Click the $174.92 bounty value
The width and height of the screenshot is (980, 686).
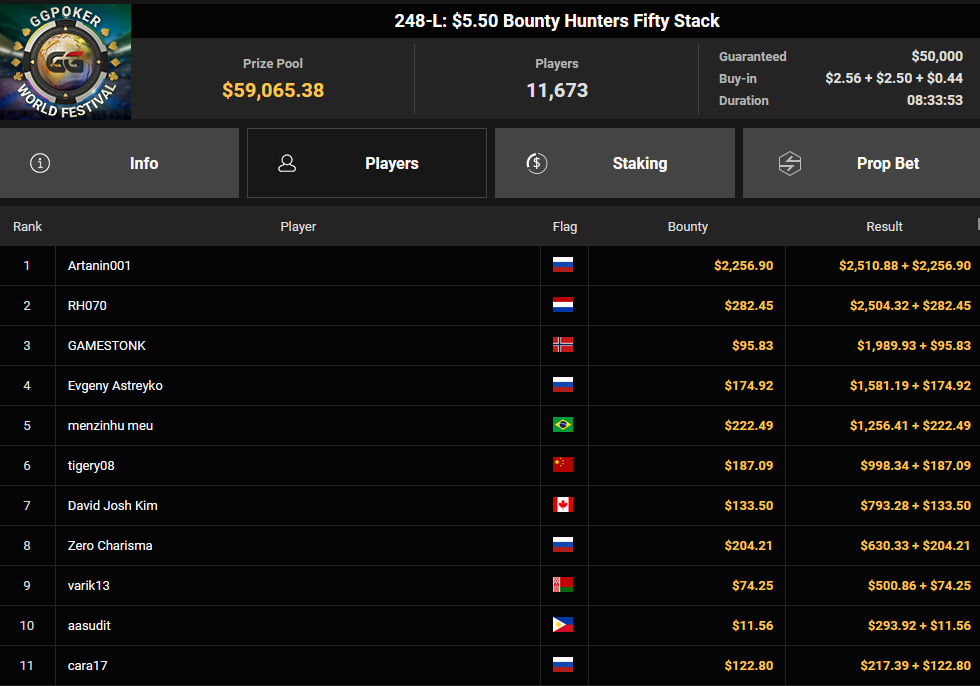pos(749,385)
